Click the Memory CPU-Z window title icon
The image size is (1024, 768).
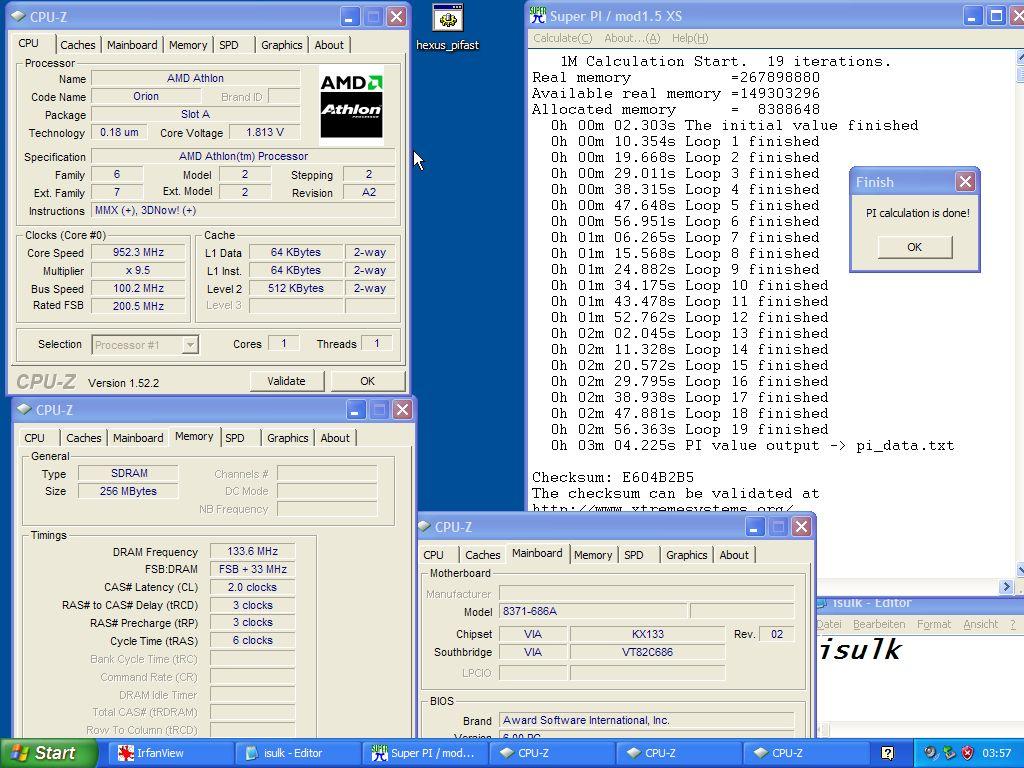coord(25,409)
